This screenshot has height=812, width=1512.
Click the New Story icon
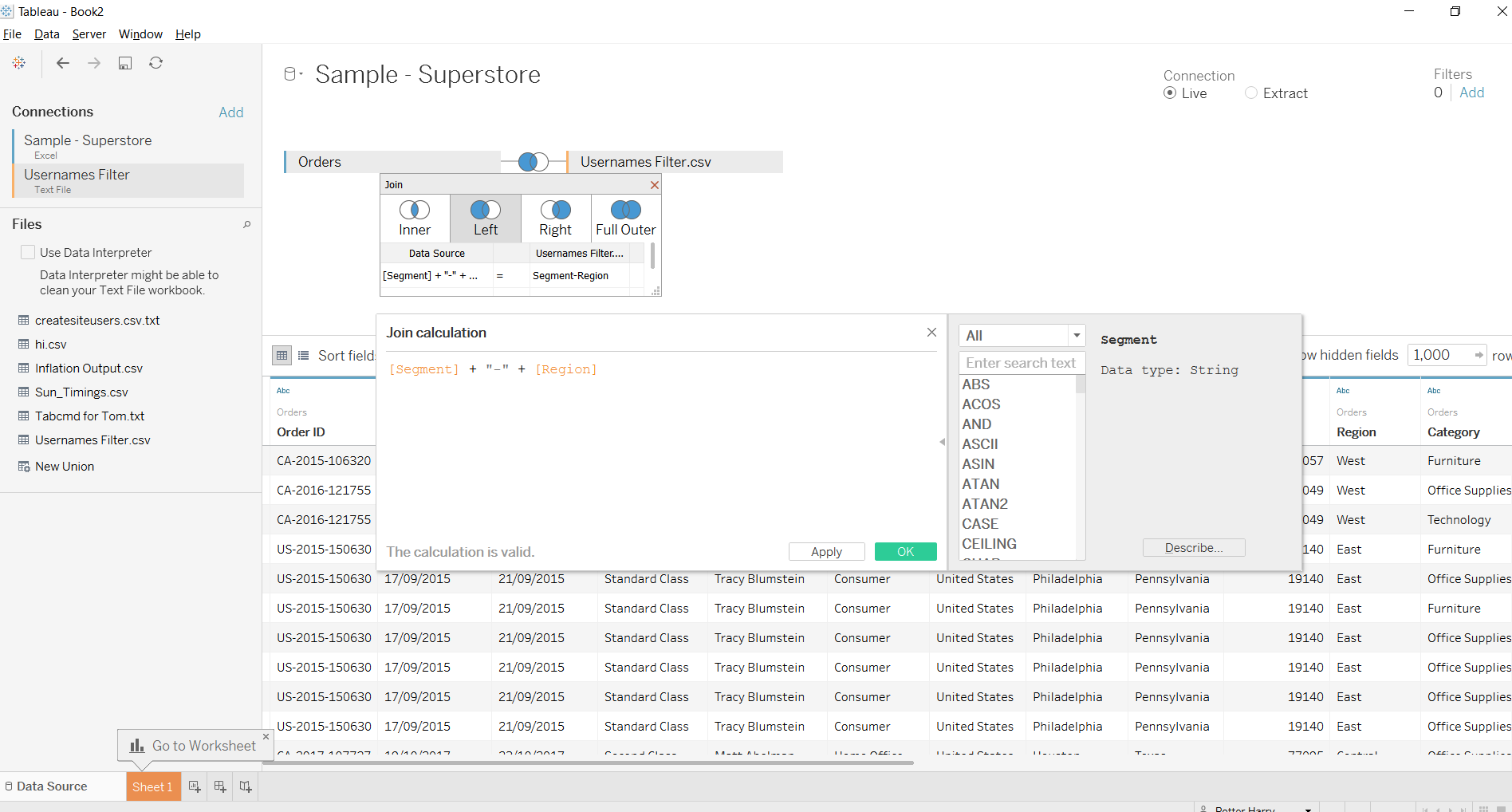click(246, 787)
